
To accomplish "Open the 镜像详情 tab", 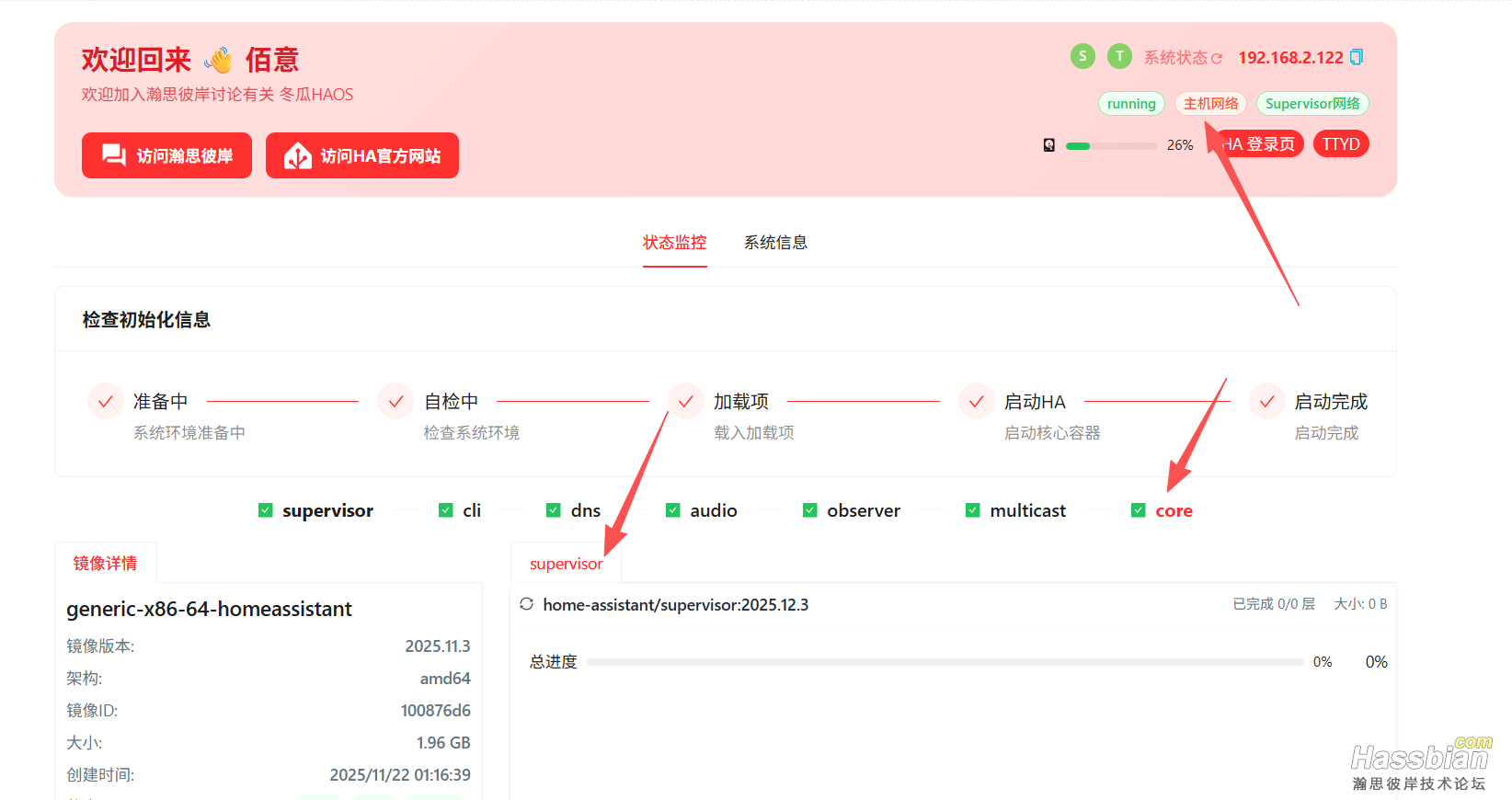I will click(106, 563).
